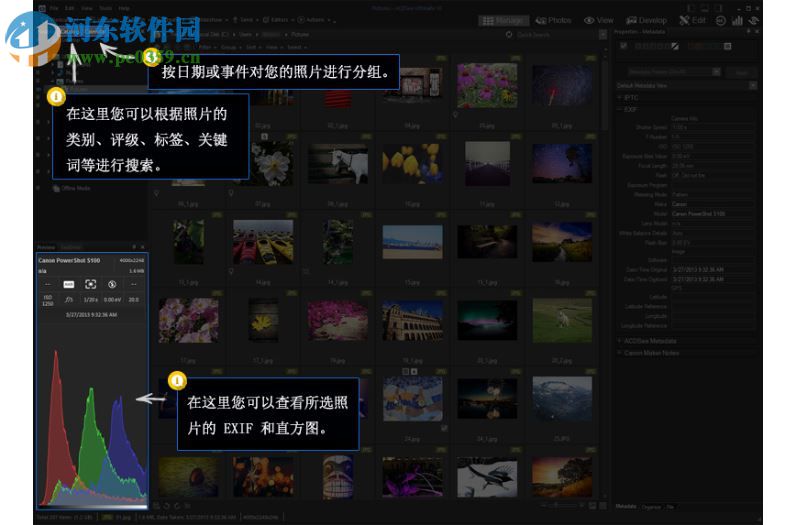Select the dog on grass thumbnail
The height and width of the screenshot is (525, 796).
562,320
